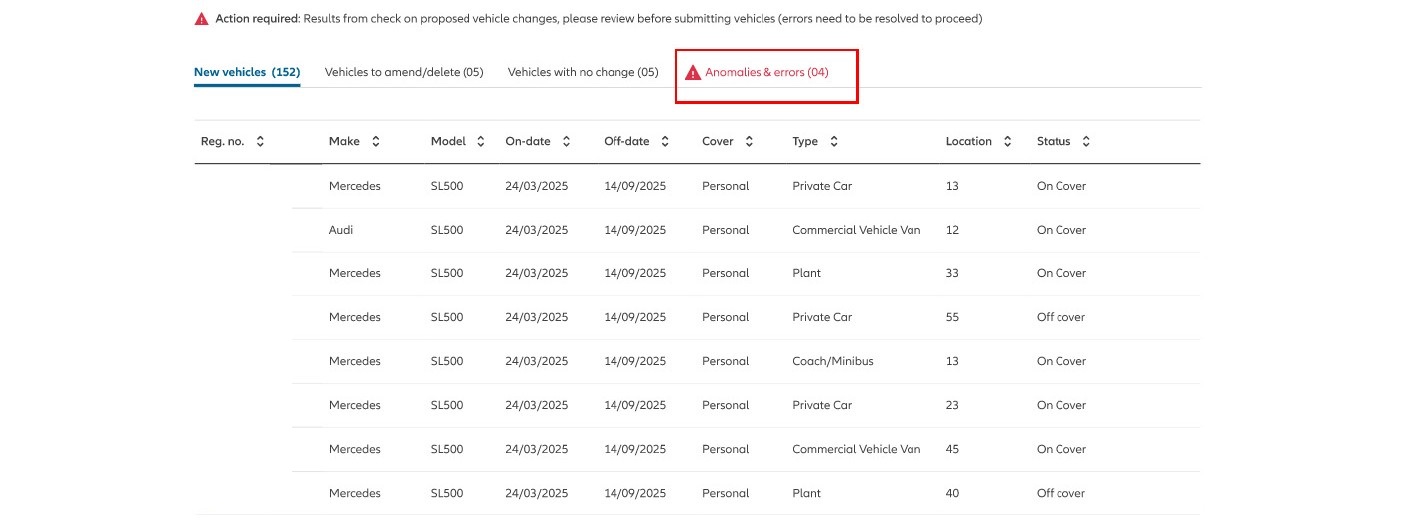Click On Cover status in Coach/Minibus row
The width and height of the screenshot is (1414, 523).
pyautogui.click(x=1061, y=361)
